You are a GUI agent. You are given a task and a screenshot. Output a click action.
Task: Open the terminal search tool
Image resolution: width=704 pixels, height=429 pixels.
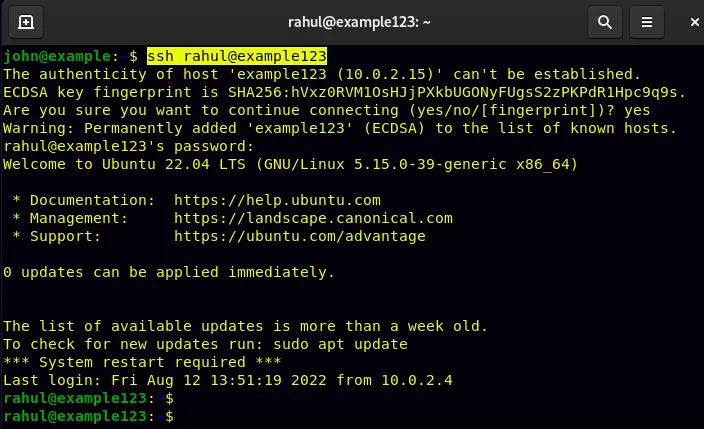coord(605,22)
